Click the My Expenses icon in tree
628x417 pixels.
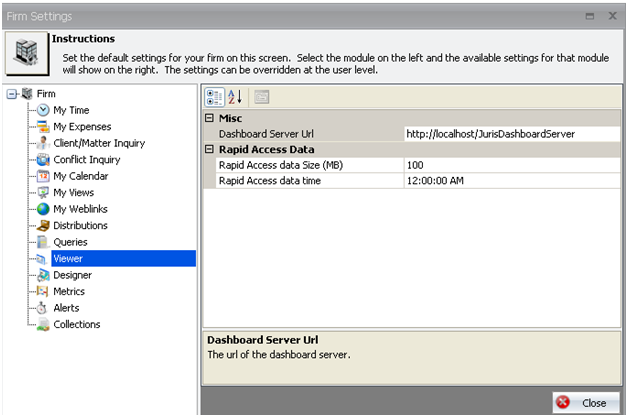point(43,127)
